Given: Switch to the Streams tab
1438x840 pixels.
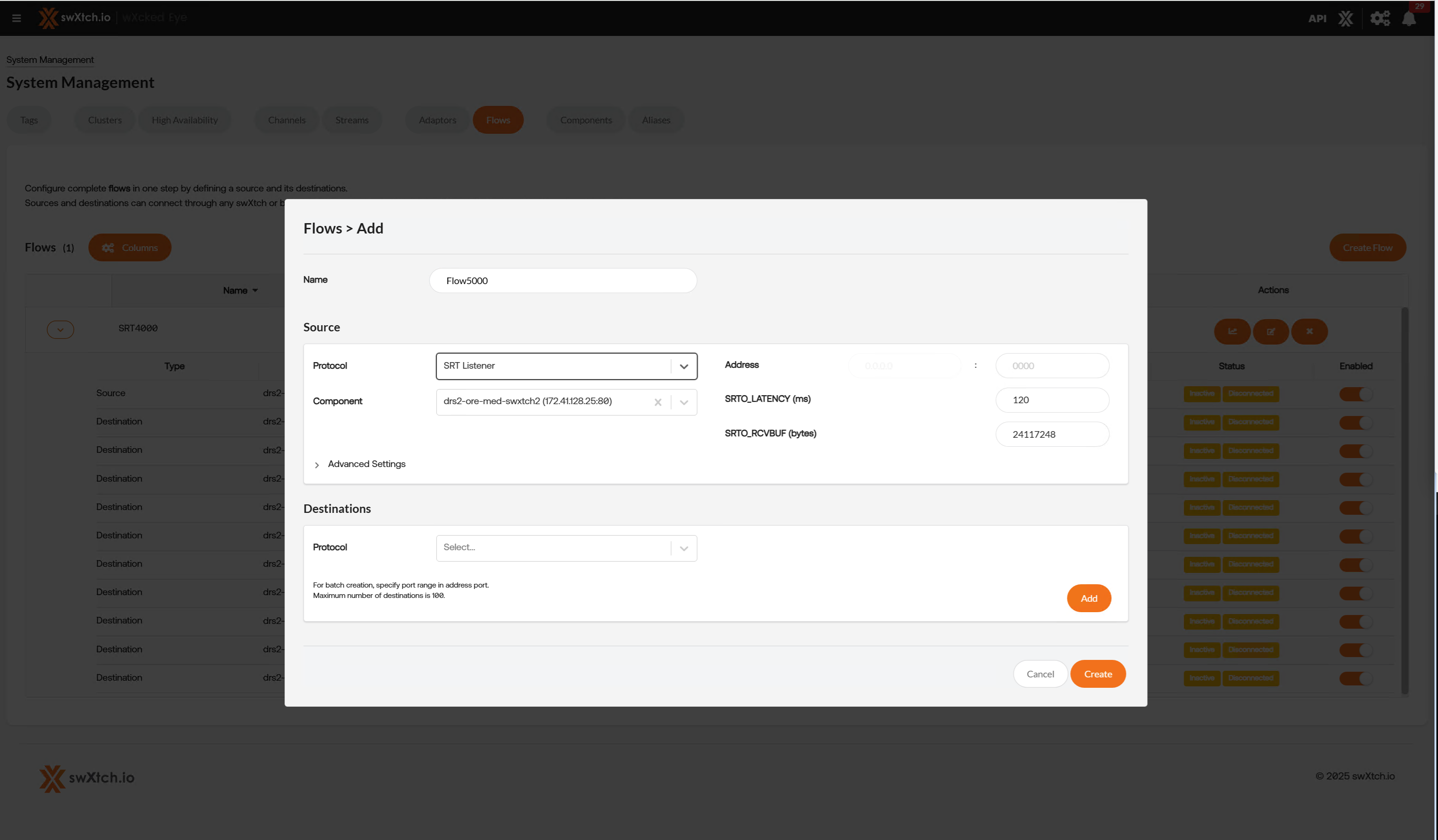Looking at the screenshot, I should coord(352,120).
